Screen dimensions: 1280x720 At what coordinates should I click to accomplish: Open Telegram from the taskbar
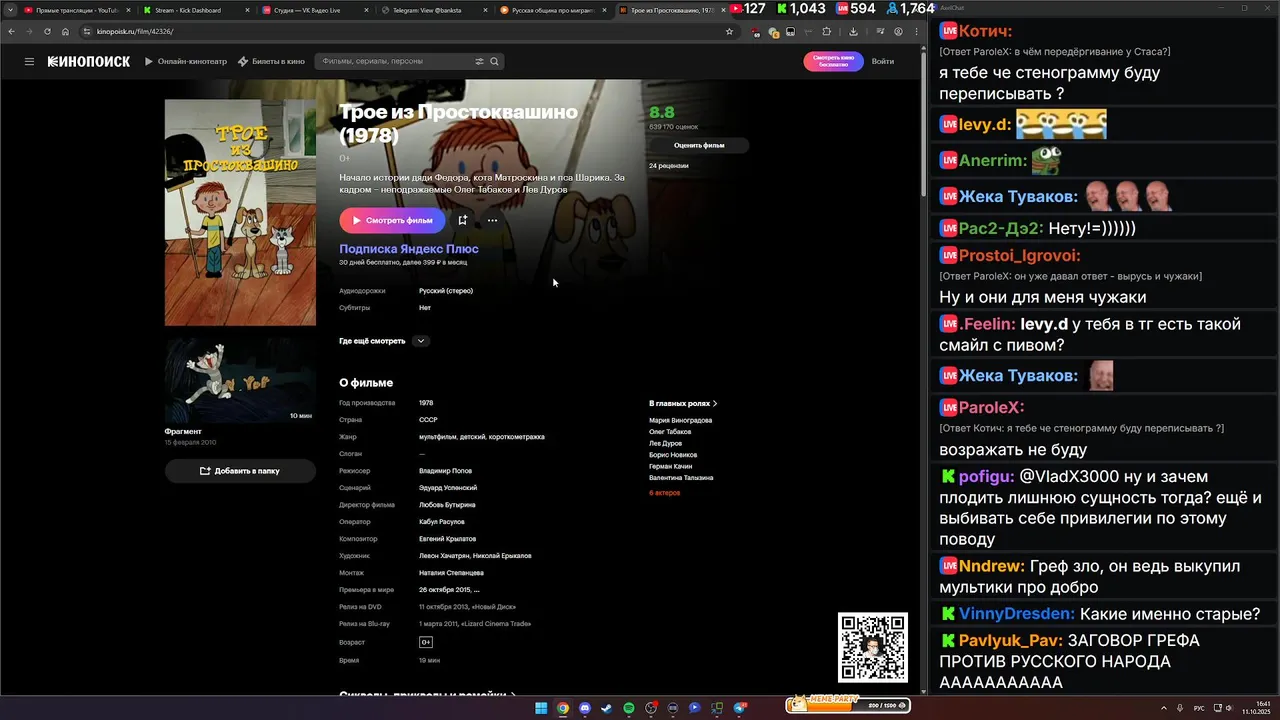(740, 708)
